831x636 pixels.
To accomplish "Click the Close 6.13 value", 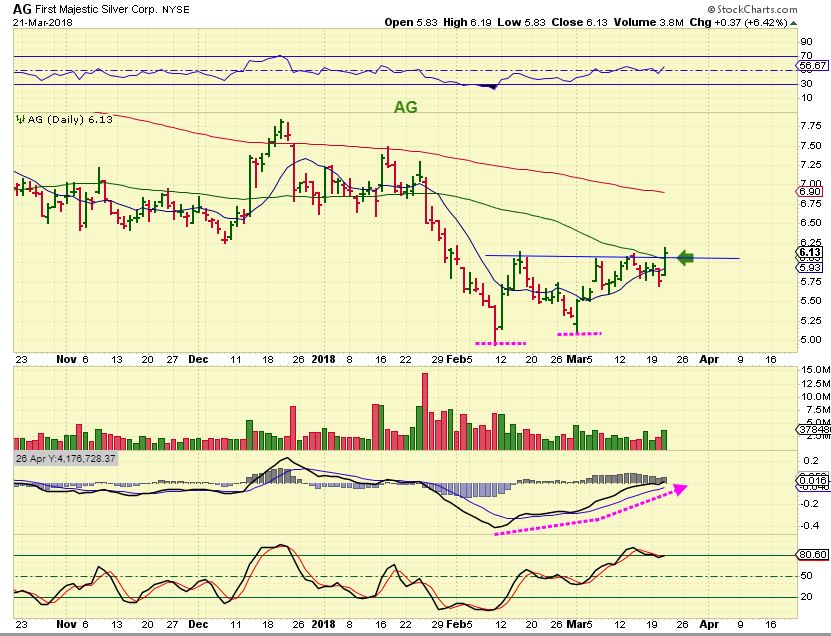I will click(580, 22).
